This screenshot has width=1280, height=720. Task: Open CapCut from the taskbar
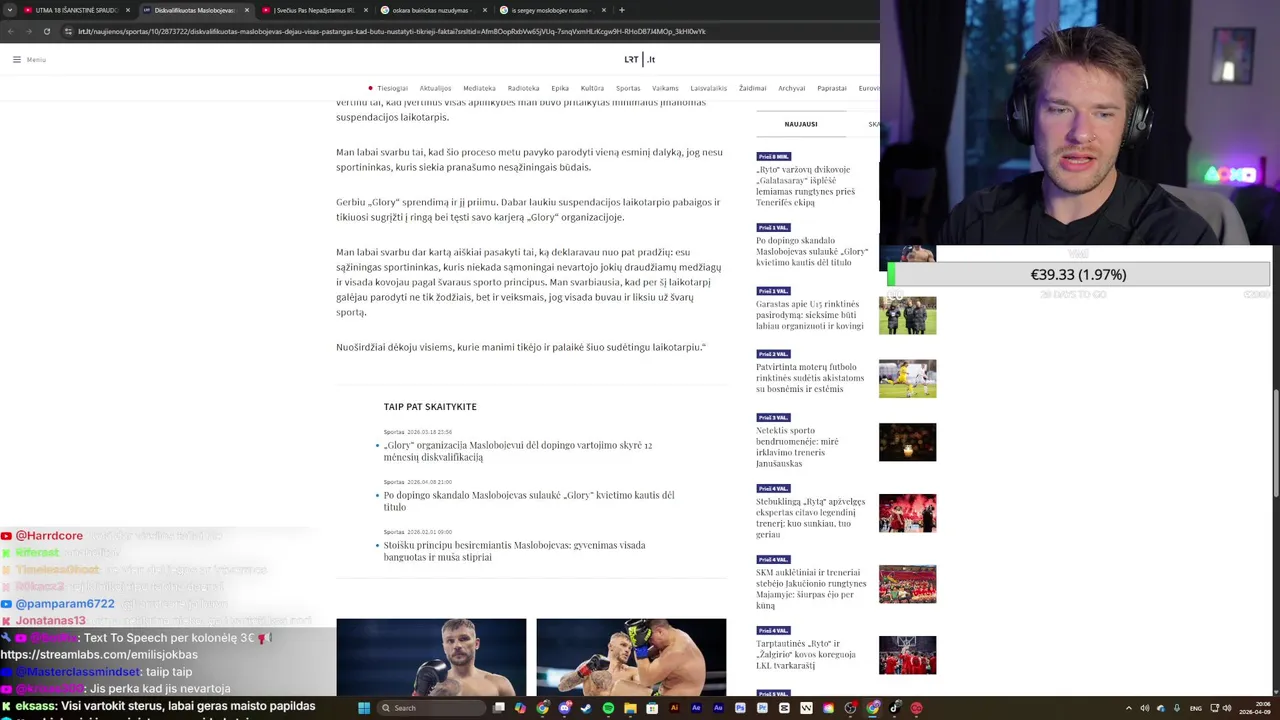click(x=784, y=708)
